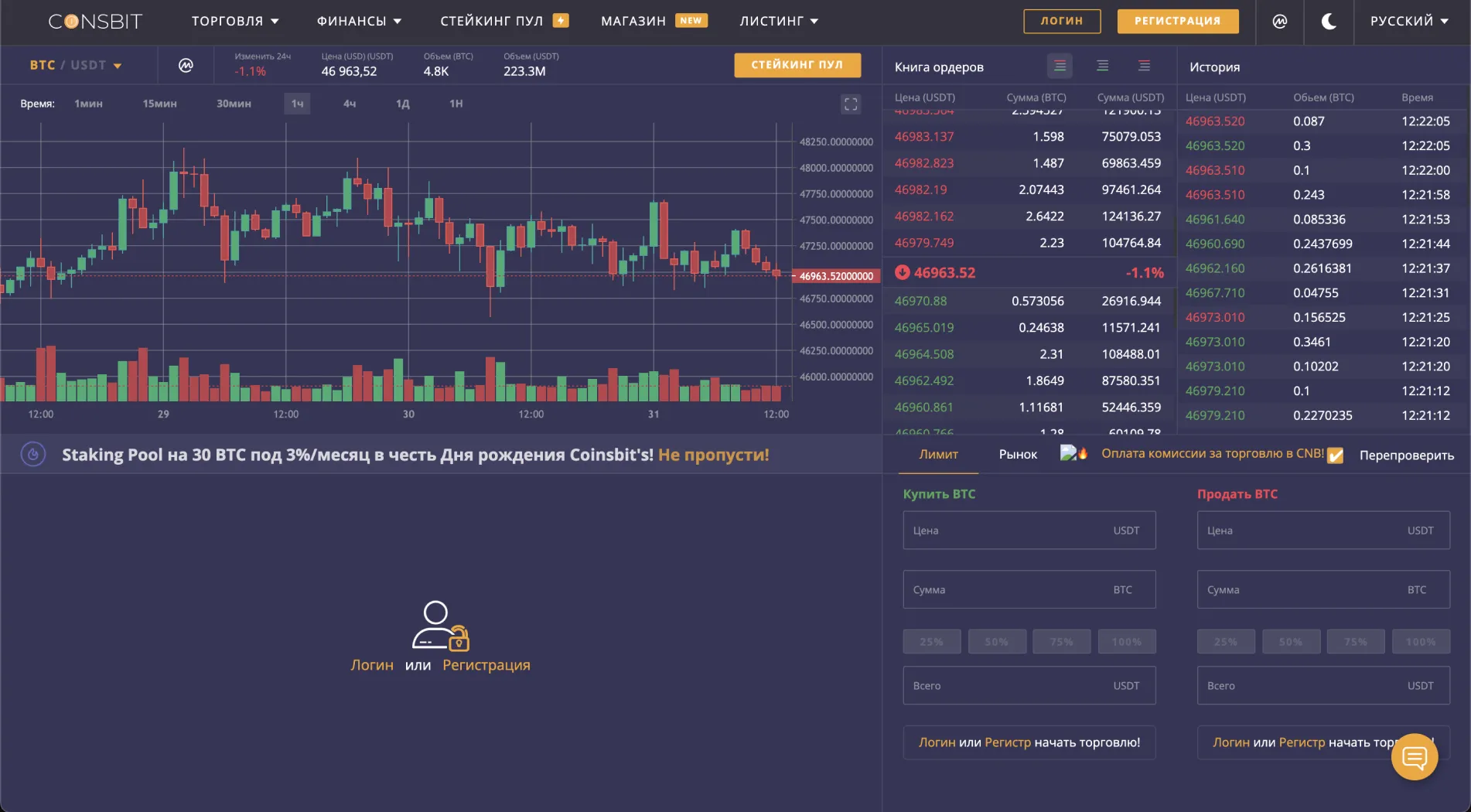The width and height of the screenshot is (1471, 812).
Task: Open the live chat support bubble
Action: (1415, 757)
